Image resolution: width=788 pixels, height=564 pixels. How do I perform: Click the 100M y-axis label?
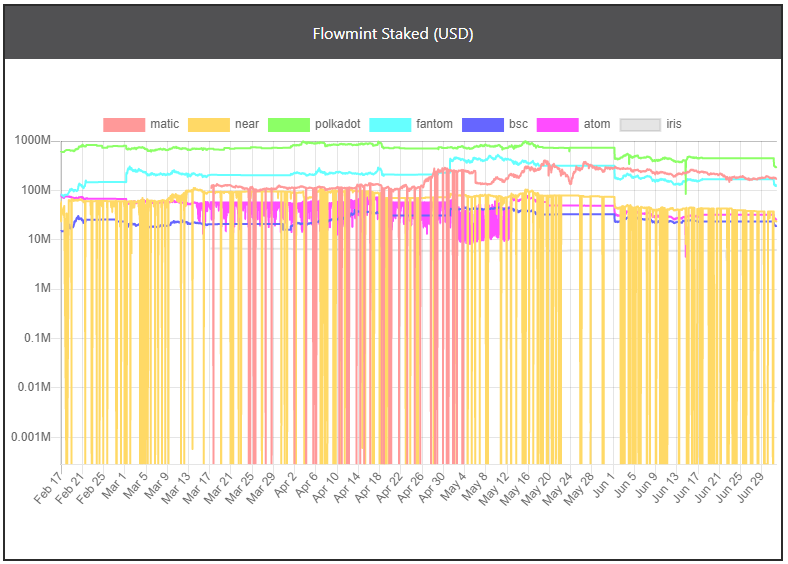(36, 190)
